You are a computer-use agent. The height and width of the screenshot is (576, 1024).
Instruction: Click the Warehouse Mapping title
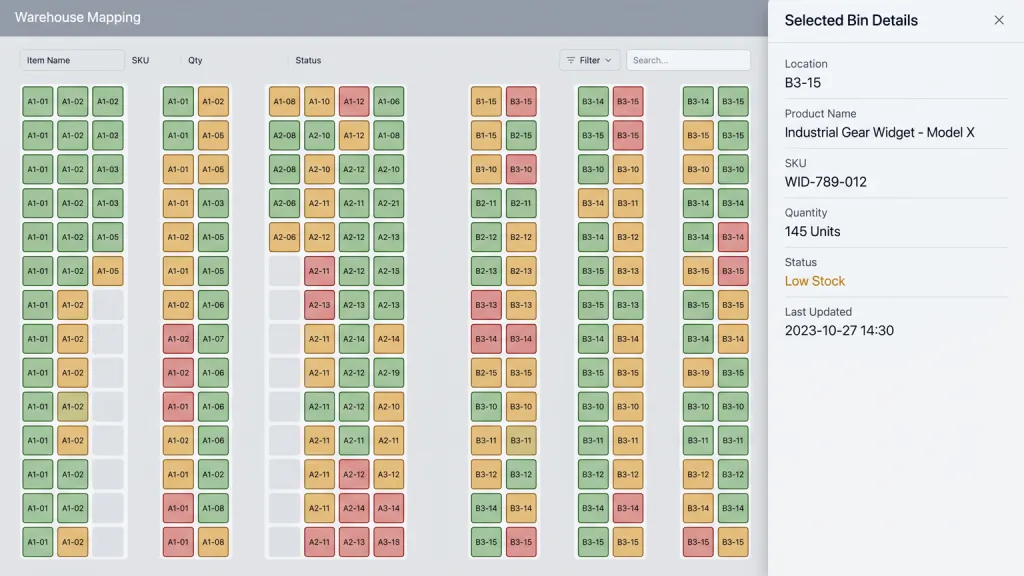(x=78, y=18)
